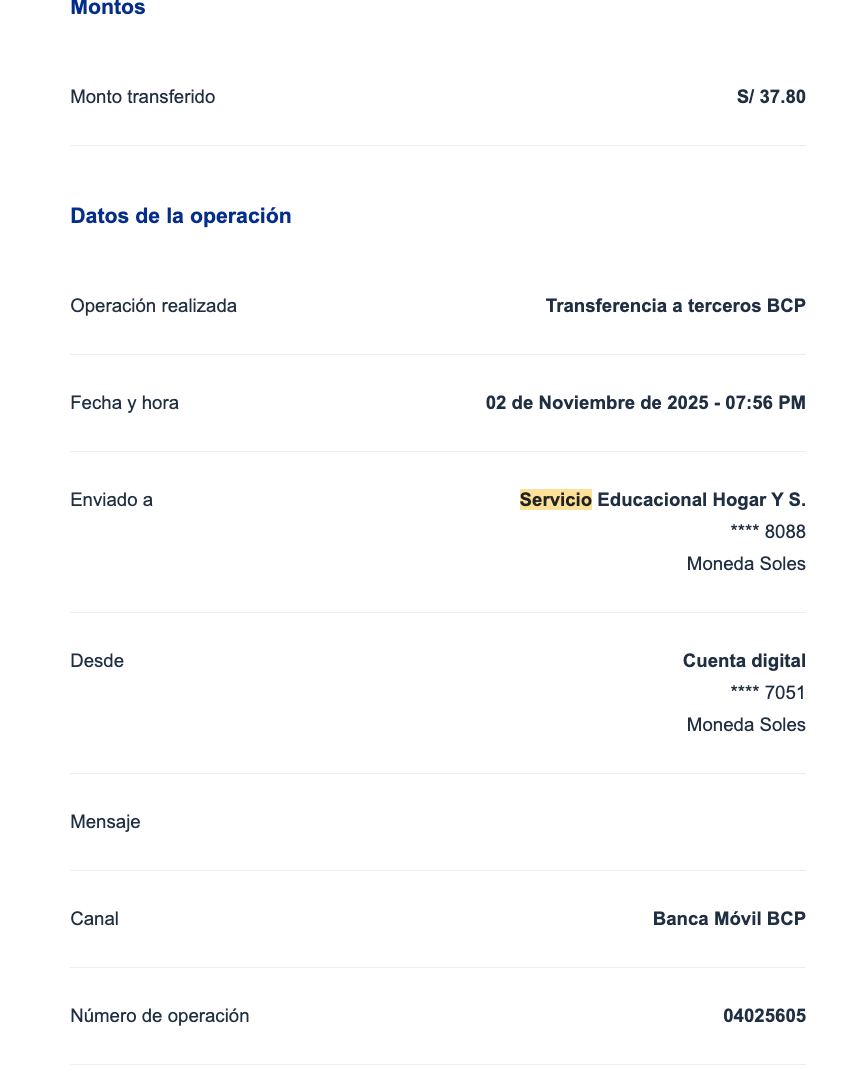Viewport: 846px width, 1068px height.
Task: Click the Banca Móvil BCP channel value
Action: tap(729, 919)
